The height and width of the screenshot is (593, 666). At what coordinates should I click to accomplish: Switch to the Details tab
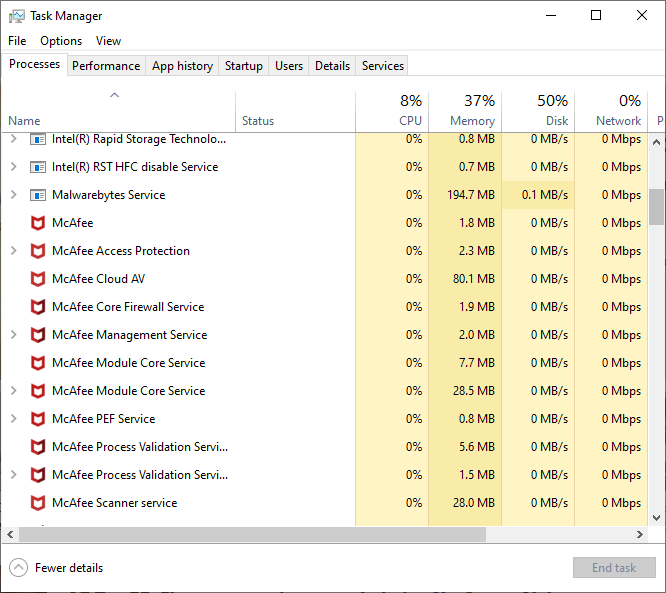tap(332, 66)
